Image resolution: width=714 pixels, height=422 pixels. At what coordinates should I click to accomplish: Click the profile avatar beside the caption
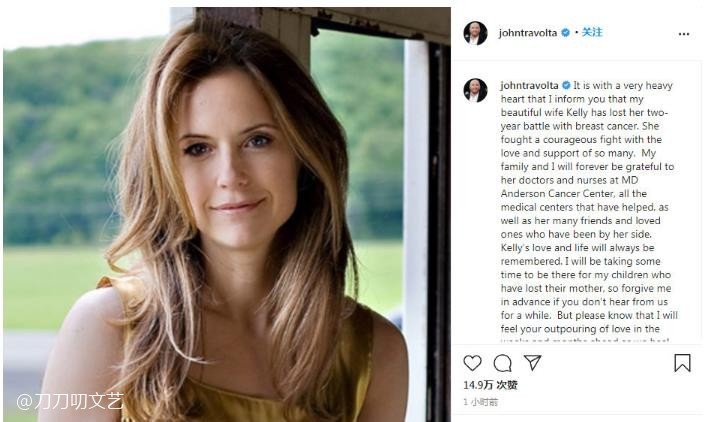pos(475,90)
